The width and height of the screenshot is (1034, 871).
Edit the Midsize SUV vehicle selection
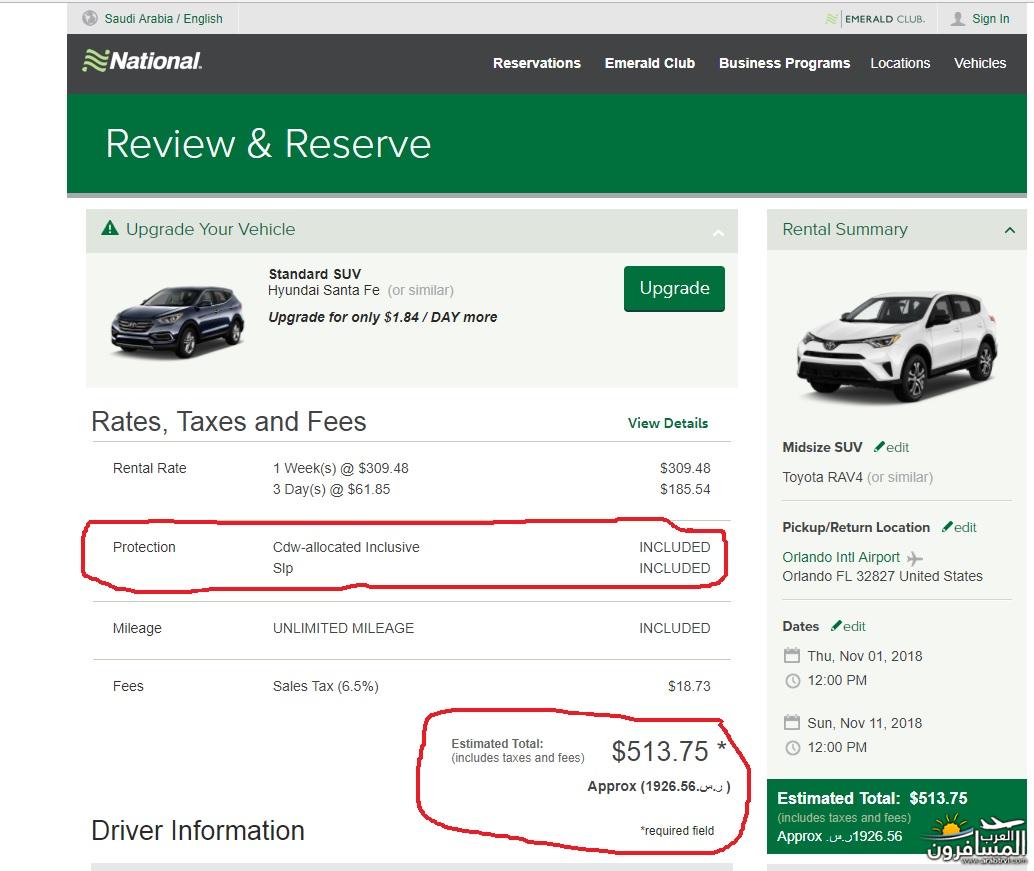pos(897,447)
